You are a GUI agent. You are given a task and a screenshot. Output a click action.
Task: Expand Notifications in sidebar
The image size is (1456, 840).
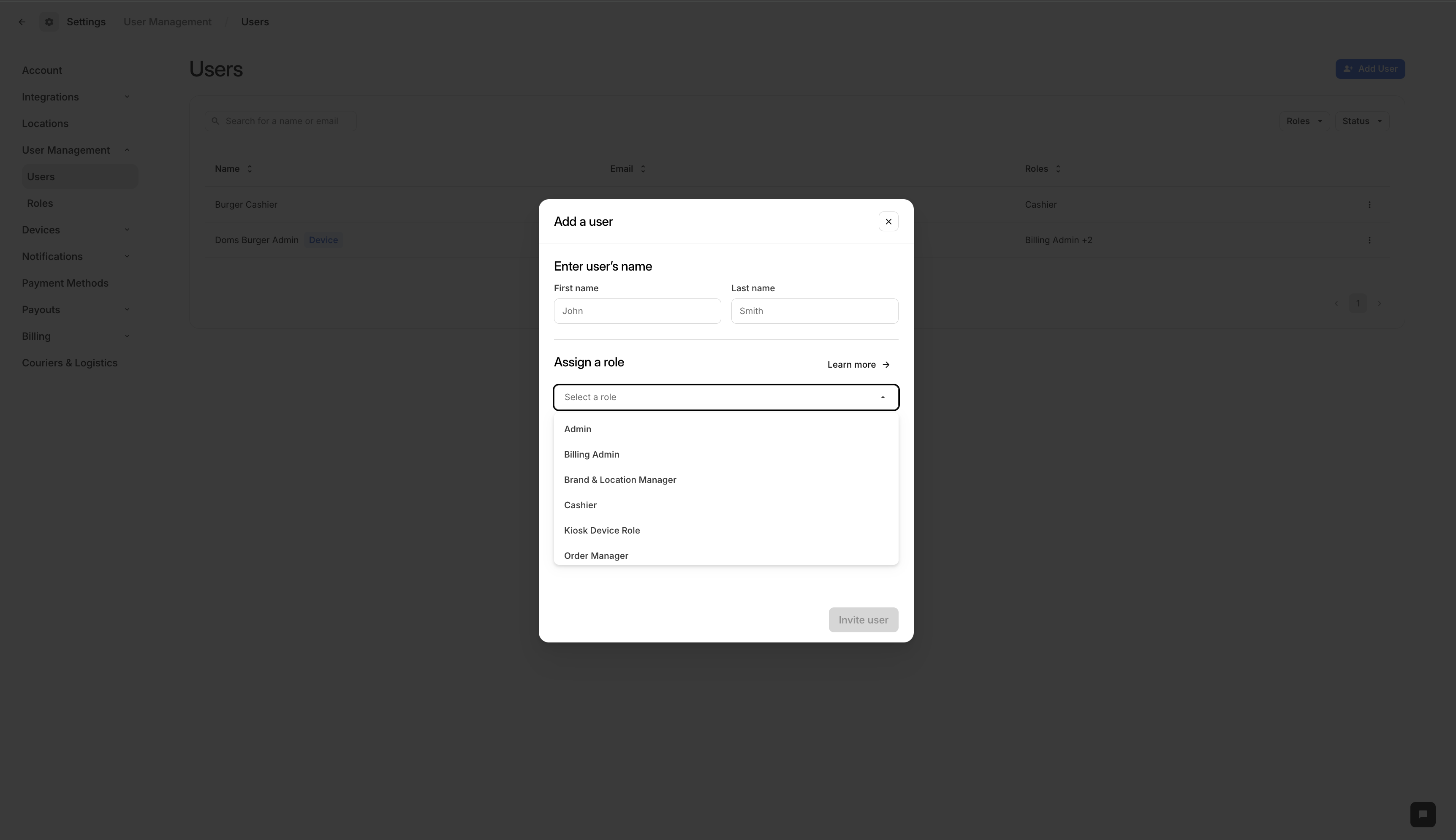coord(127,256)
